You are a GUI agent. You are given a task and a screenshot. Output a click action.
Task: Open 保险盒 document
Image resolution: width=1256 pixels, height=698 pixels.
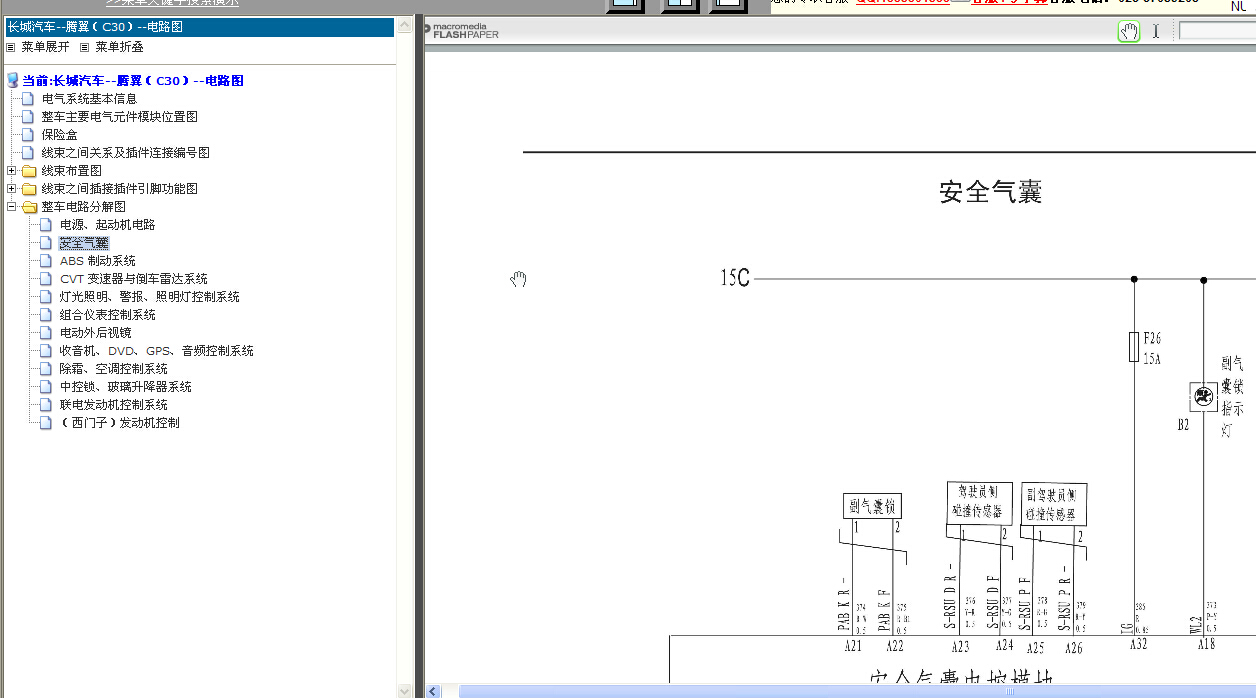pyautogui.click(x=59, y=135)
